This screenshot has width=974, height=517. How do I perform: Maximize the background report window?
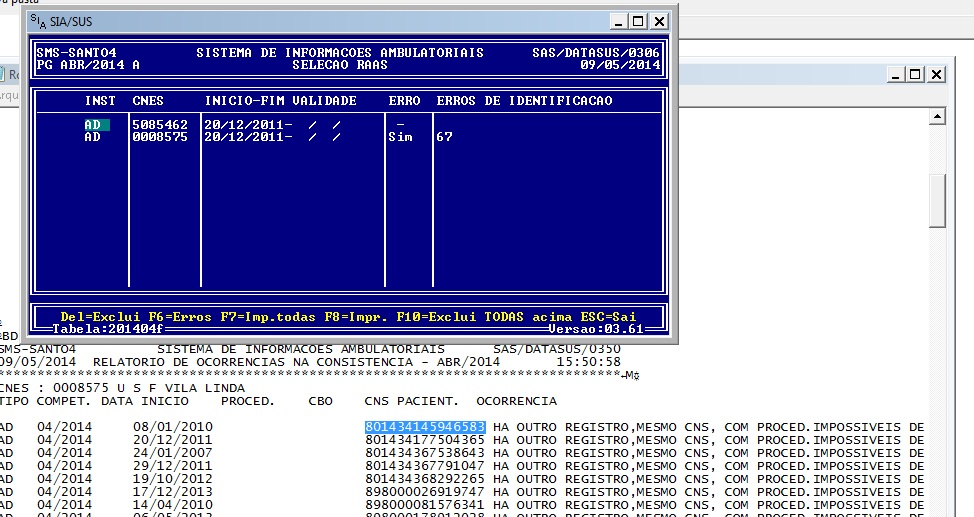click(914, 74)
